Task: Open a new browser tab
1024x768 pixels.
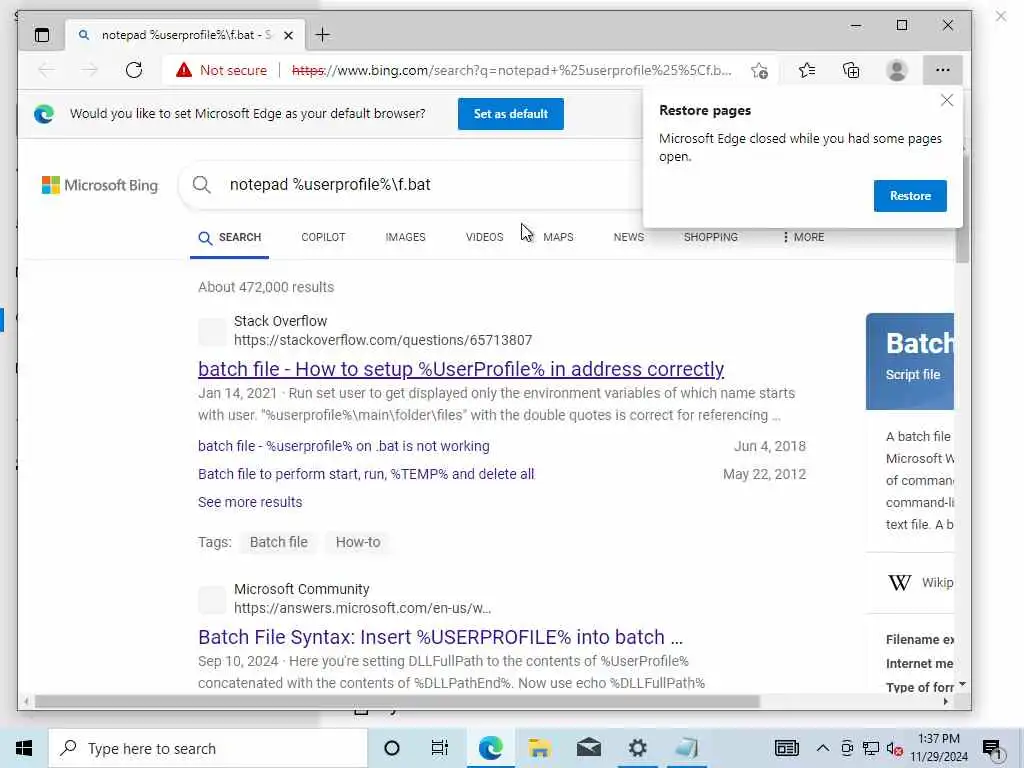Action: click(323, 35)
